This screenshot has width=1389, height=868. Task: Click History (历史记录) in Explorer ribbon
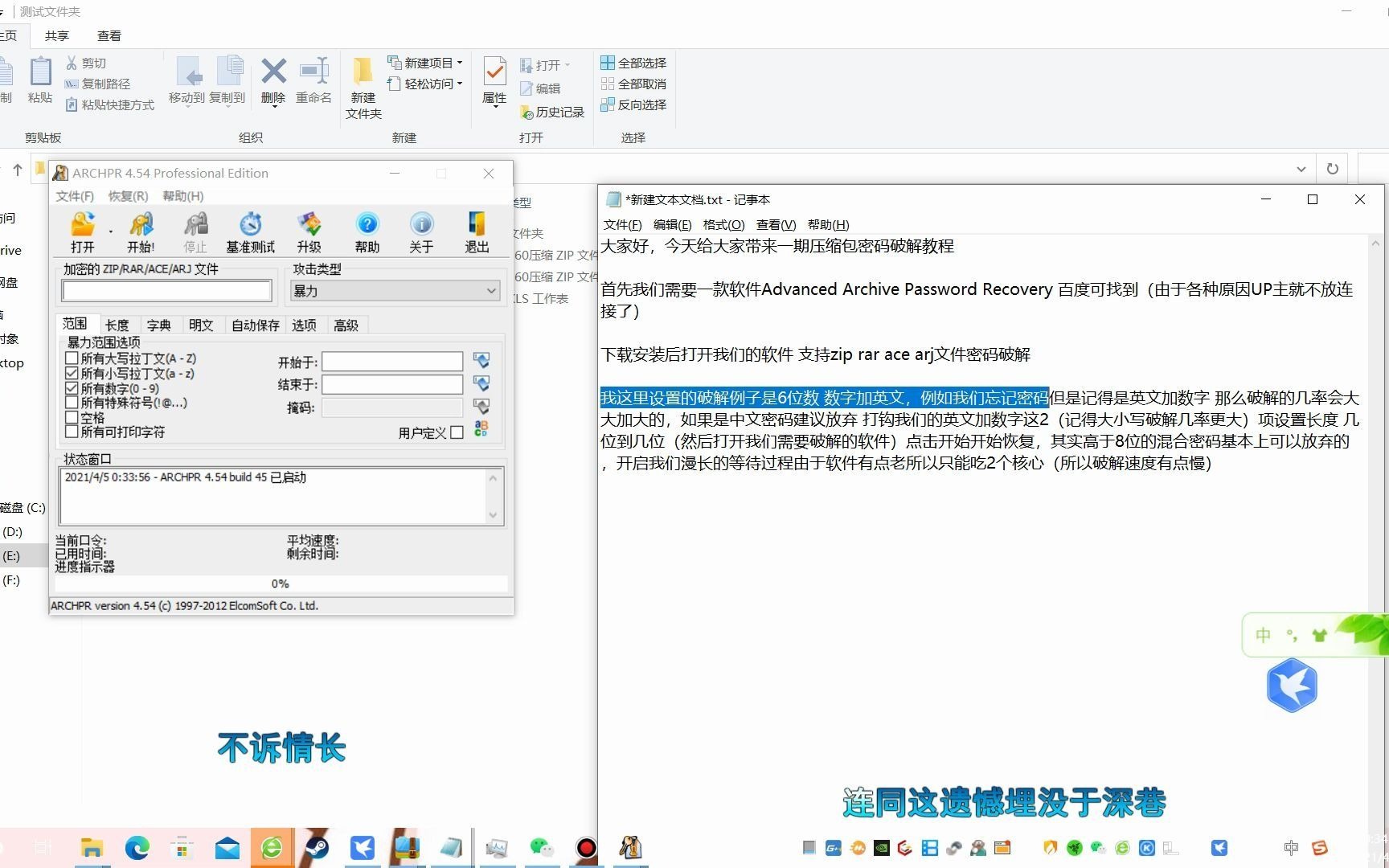pos(552,112)
